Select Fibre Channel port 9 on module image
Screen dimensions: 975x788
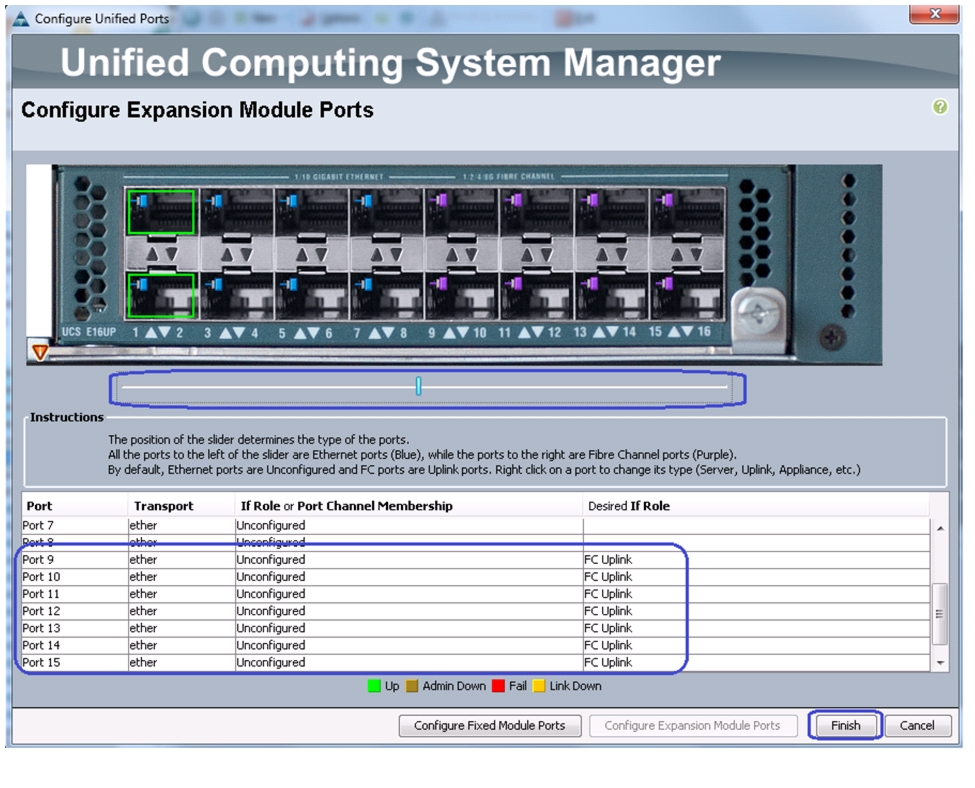461,212
